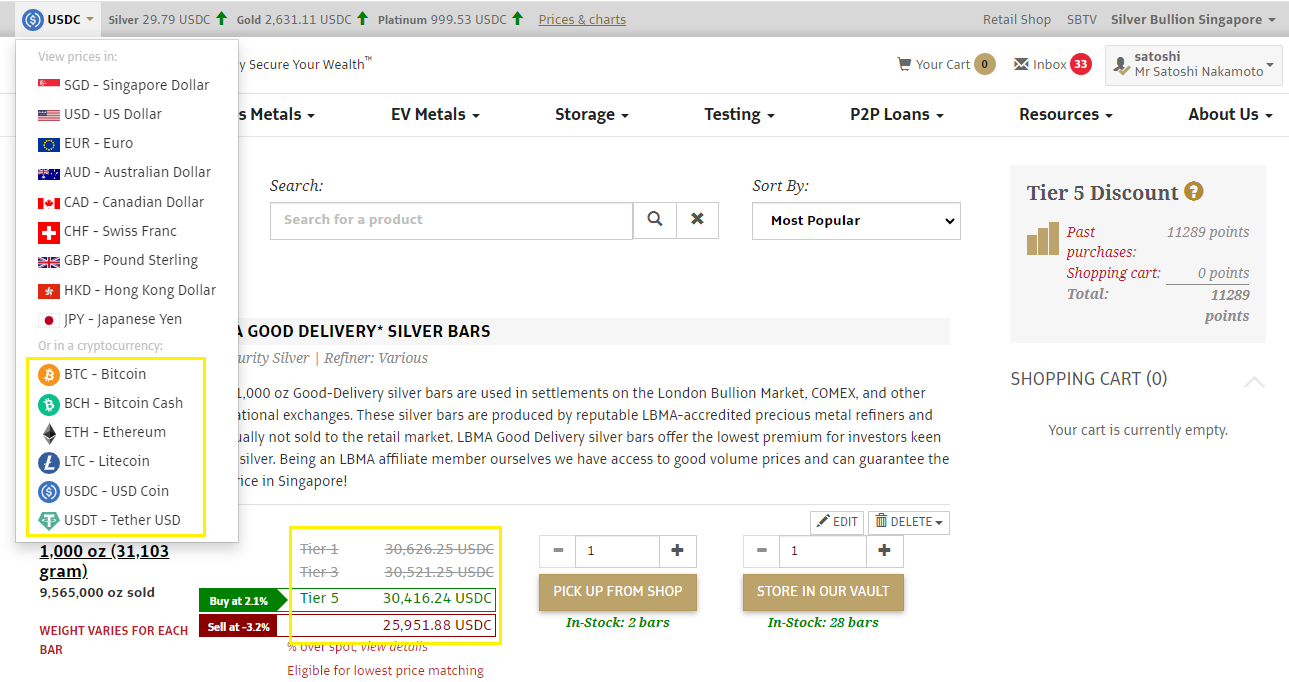The image size is (1289, 682).
Task: Click the magnifier search button
Action: click(x=655, y=220)
